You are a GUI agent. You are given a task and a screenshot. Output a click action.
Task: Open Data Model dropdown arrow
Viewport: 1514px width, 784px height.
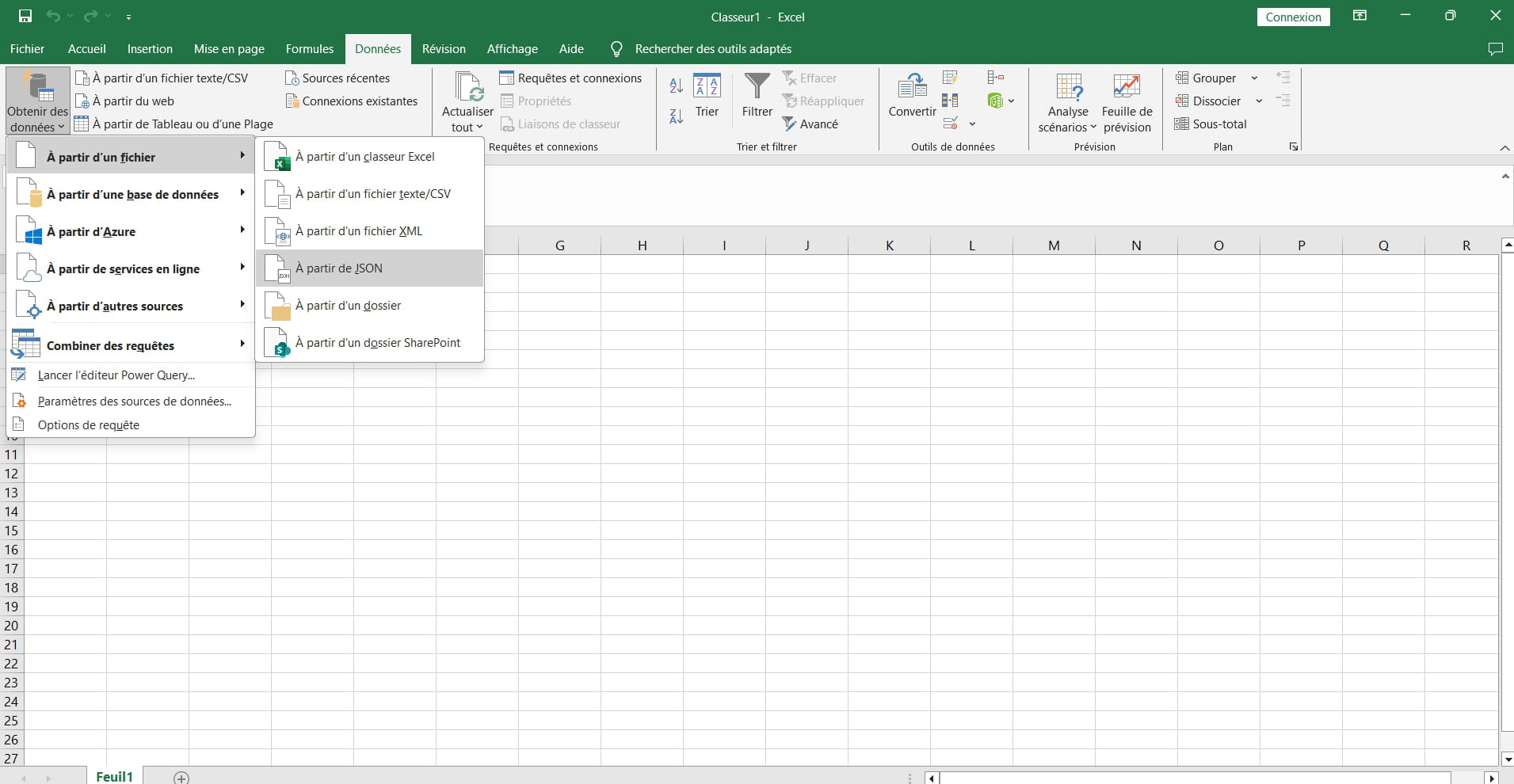tap(1011, 101)
